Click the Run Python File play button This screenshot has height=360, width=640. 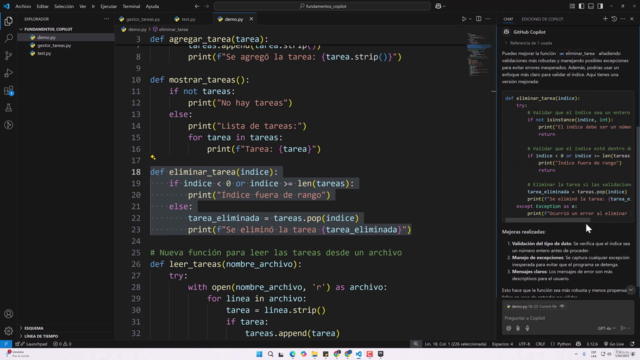click(464, 19)
